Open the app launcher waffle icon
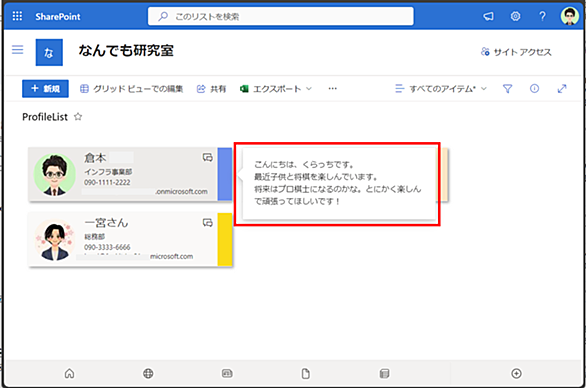This screenshot has width=586, height=388. 17,16
